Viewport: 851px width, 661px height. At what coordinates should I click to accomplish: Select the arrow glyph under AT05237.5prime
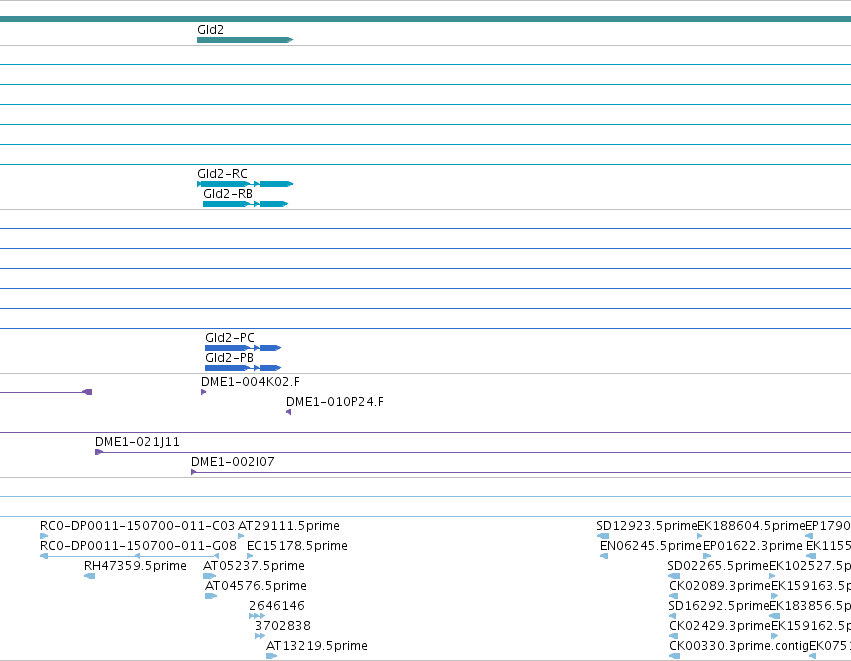pyautogui.click(x=209, y=576)
